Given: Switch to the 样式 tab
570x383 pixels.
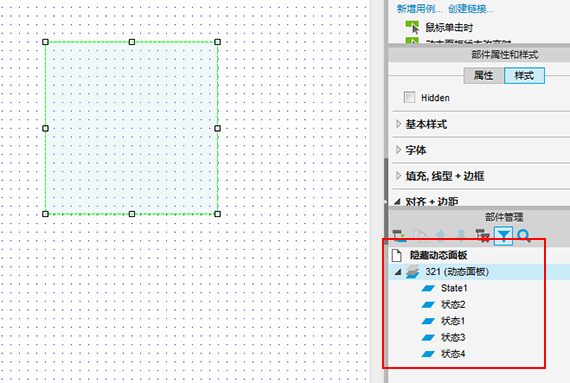Looking at the screenshot, I should [524, 76].
